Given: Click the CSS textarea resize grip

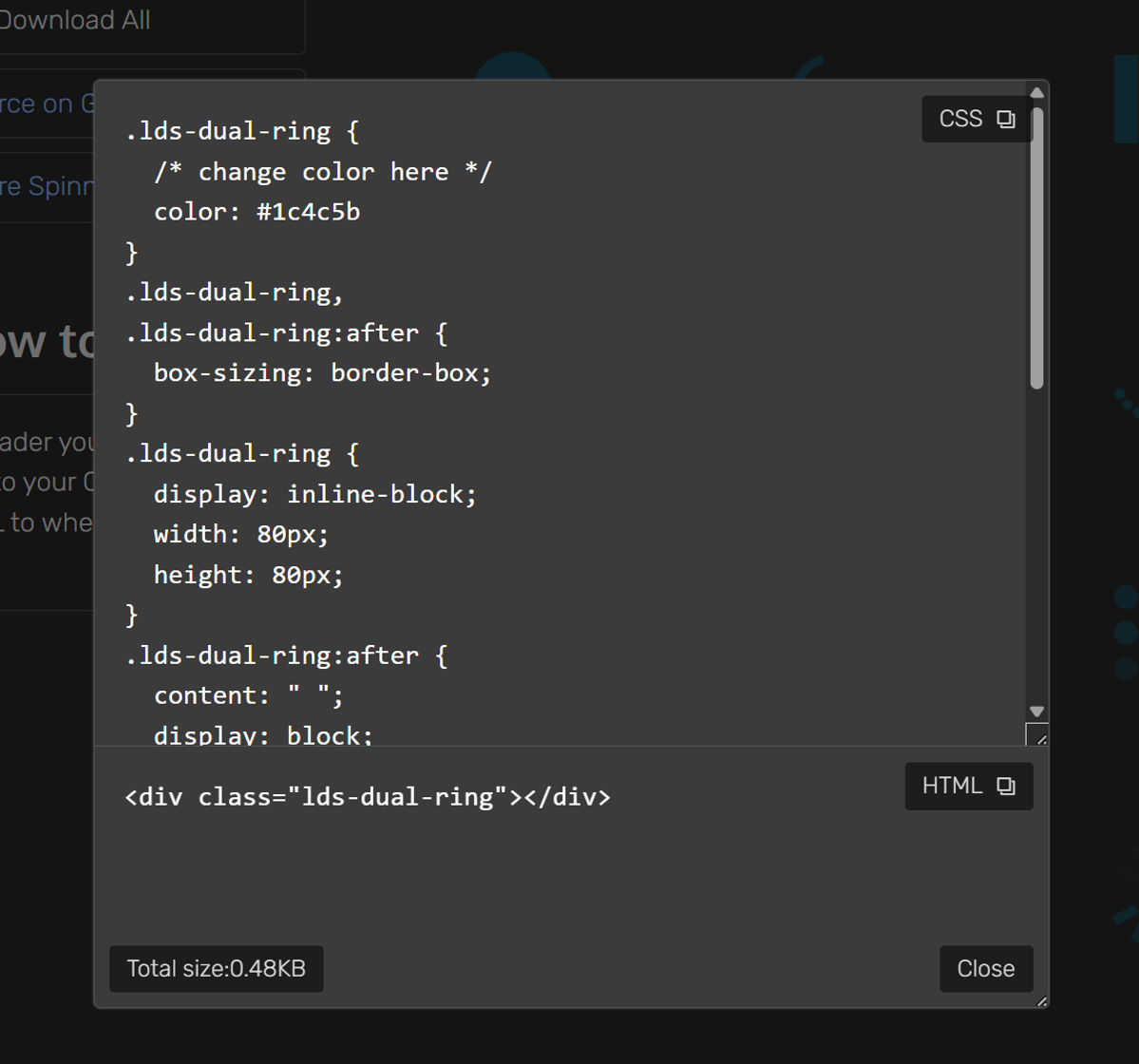Looking at the screenshot, I should [x=1037, y=734].
